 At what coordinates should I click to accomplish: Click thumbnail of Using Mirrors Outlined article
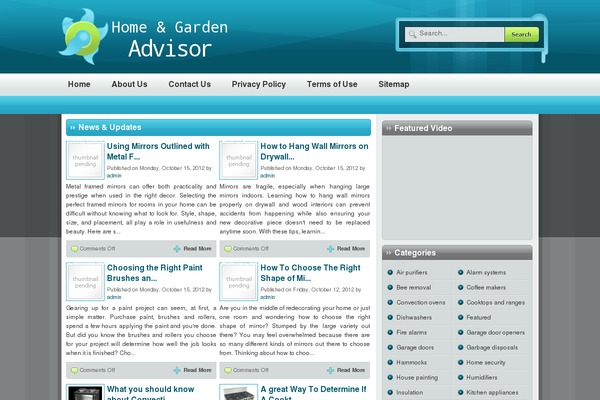[85, 160]
